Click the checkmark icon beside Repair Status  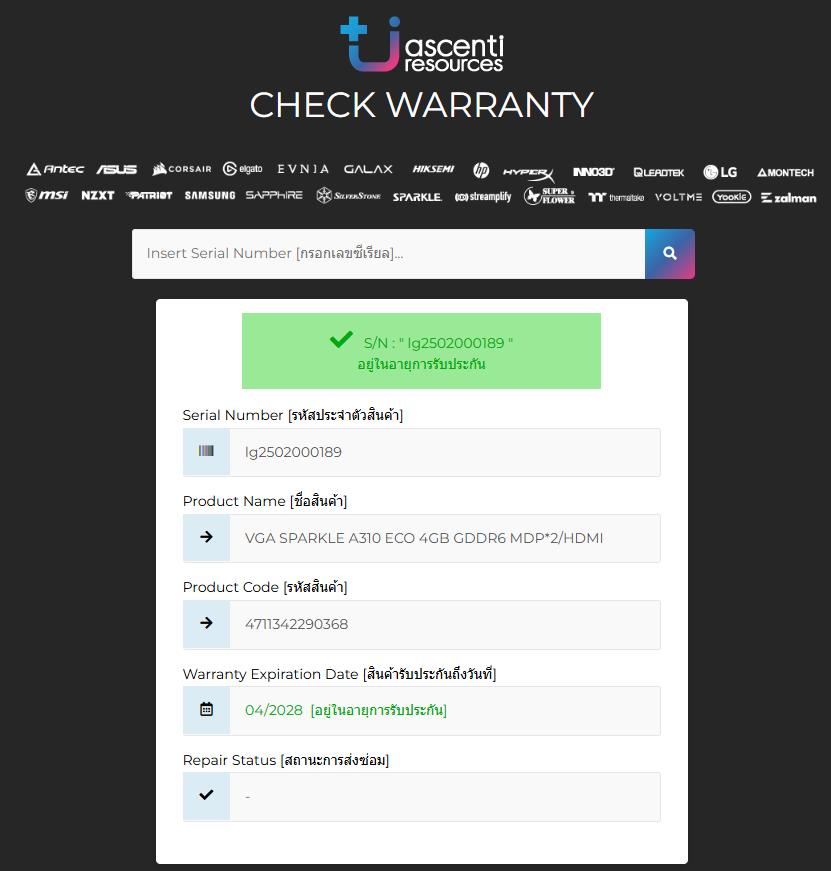click(206, 795)
